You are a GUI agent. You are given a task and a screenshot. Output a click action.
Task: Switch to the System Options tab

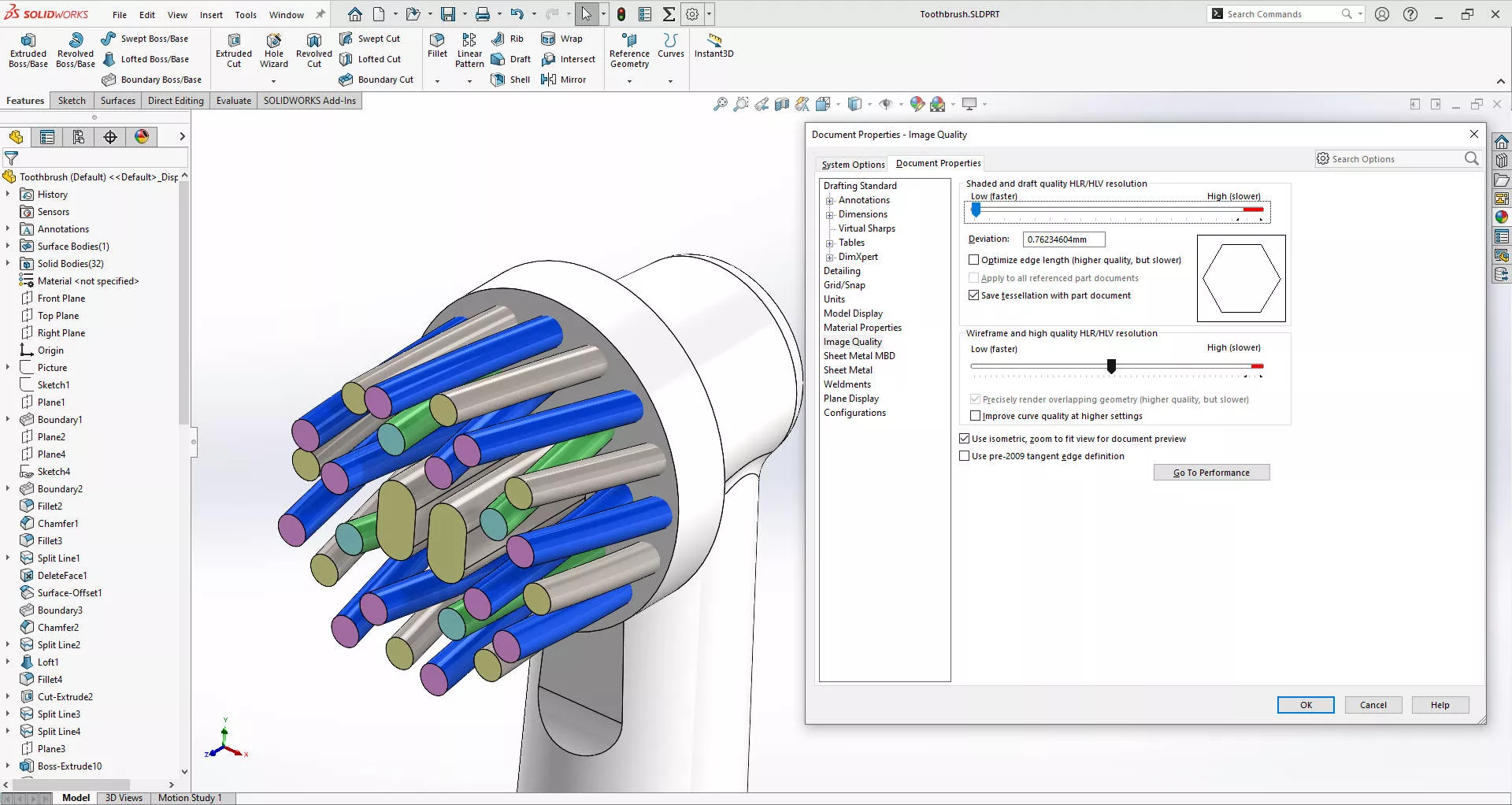click(x=853, y=165)
